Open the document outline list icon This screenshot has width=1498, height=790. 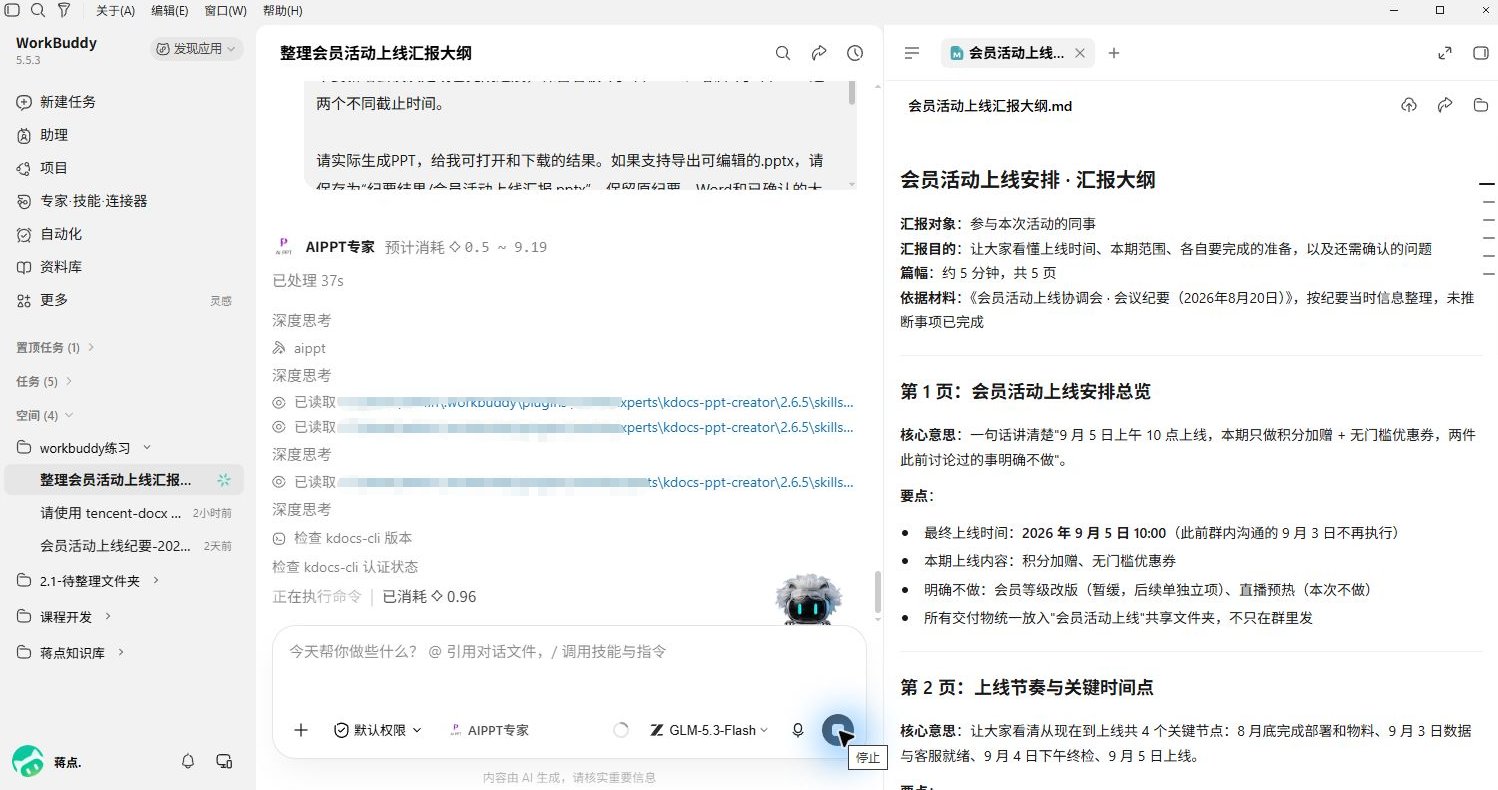(x=912, y=53)
